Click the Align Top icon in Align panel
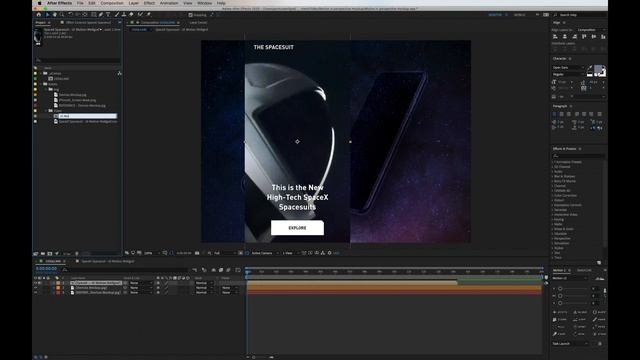Image resolution: width=640 pixels, height=360 pixels. point(584,37)
